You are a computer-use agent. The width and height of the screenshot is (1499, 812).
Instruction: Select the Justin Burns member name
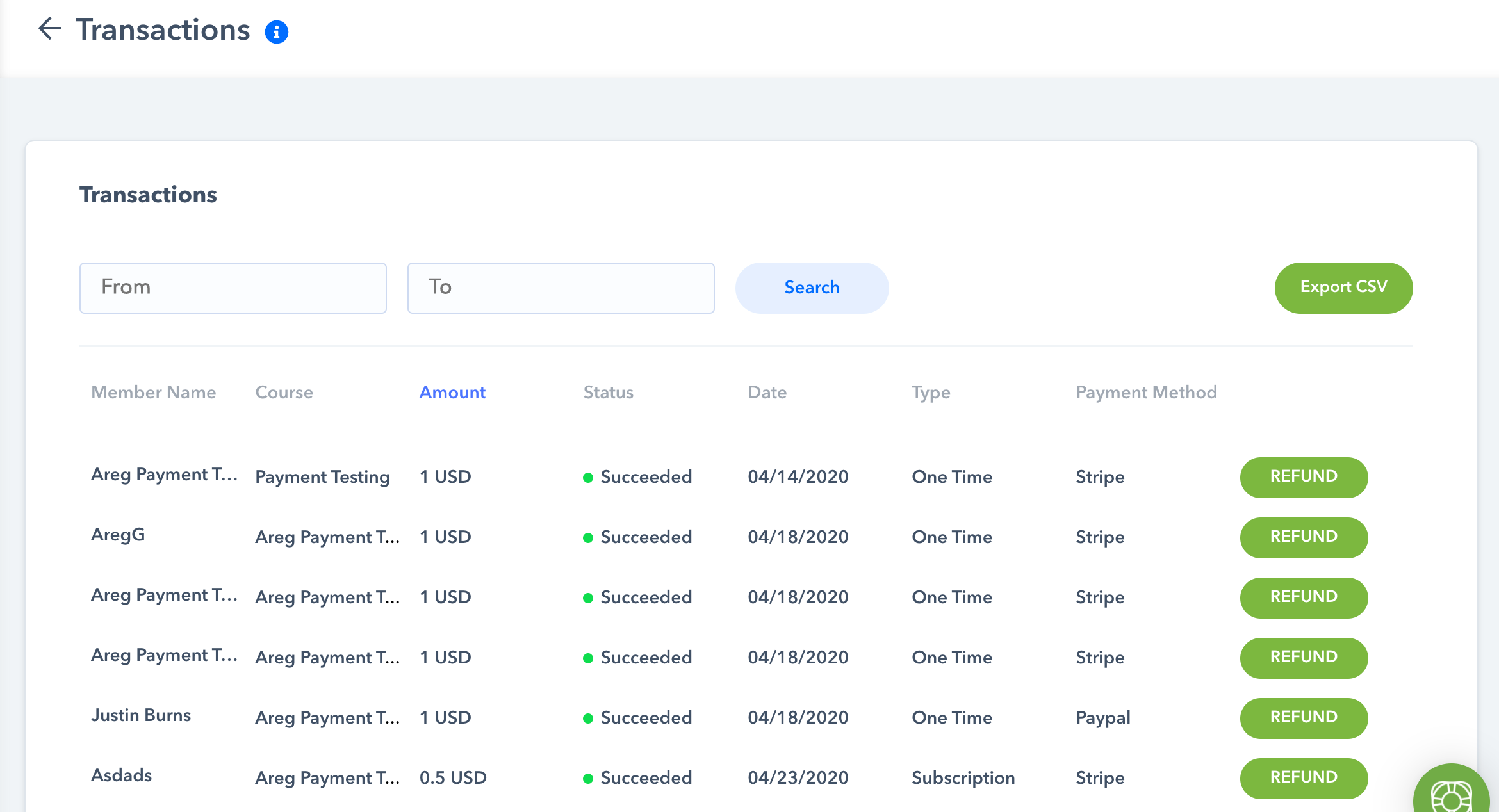click(x=141, y=715)
